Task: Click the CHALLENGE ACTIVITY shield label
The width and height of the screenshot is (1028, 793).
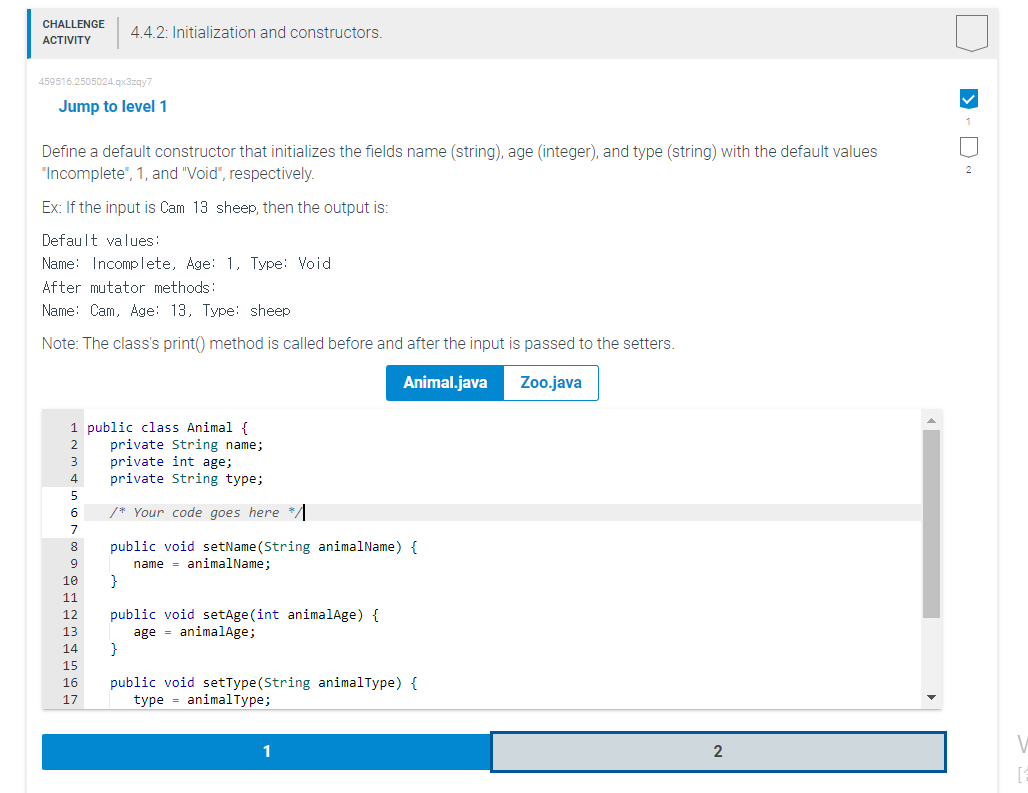Action: click(74, 32)
